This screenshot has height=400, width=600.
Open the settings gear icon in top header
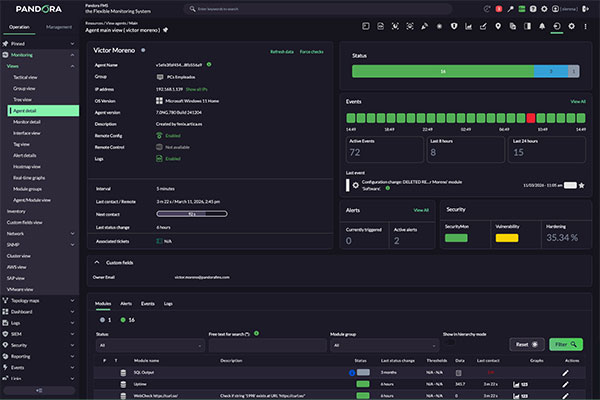pyautogui.click(x=544, y=9)
